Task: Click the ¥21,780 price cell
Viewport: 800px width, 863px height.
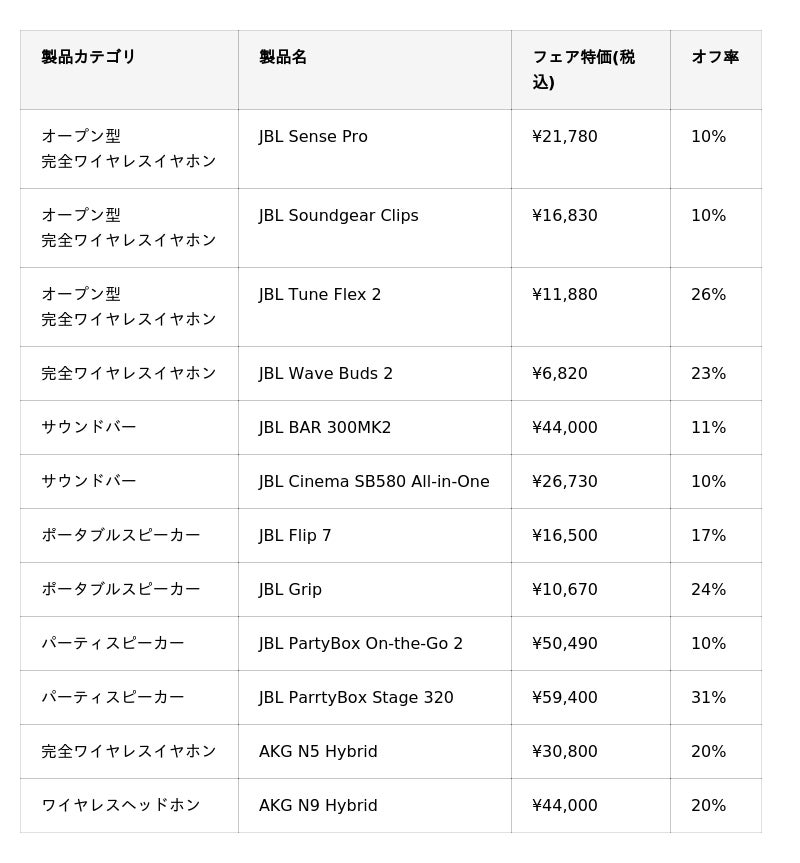Action: coord(565,137)
